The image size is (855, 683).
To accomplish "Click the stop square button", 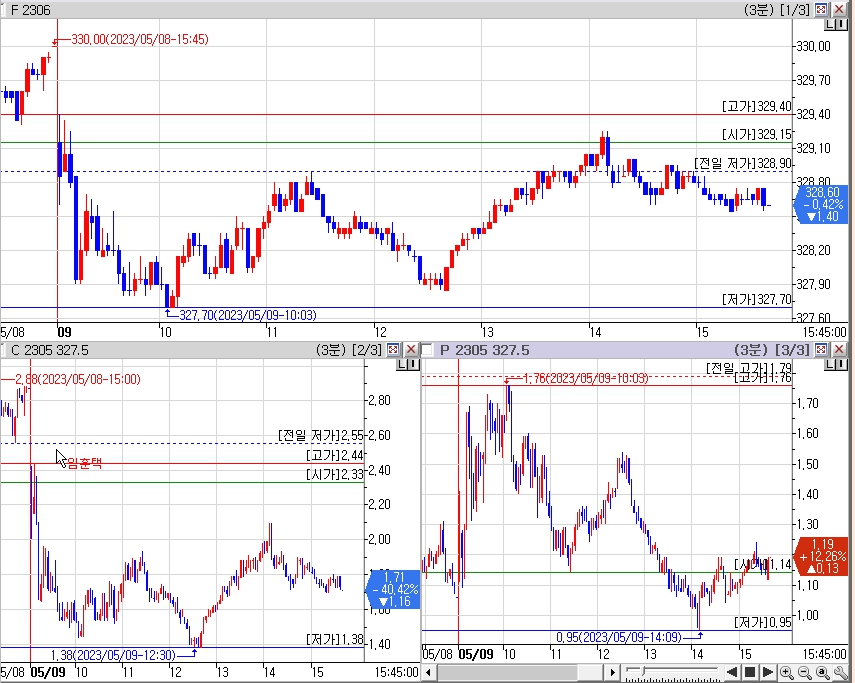I will click(750, 672).
